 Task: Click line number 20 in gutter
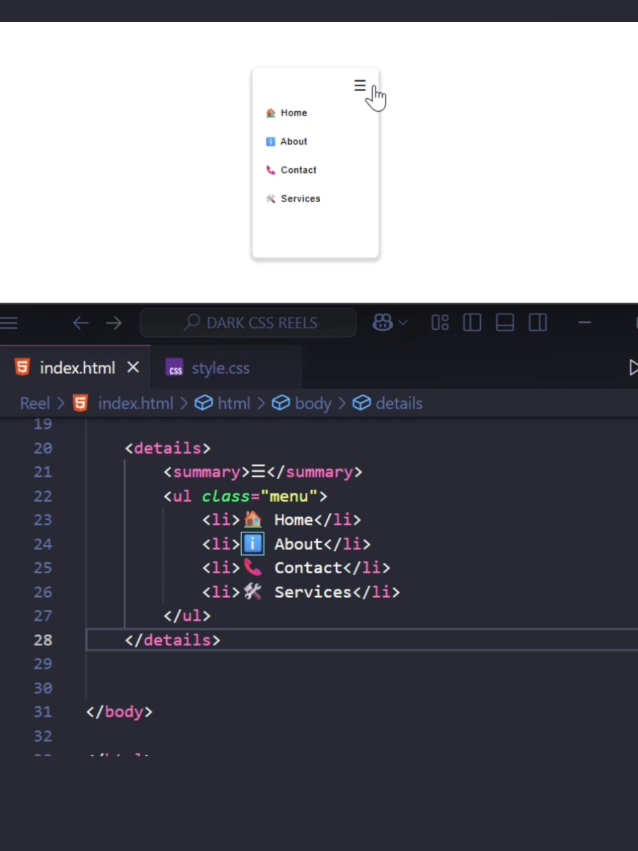coord(43,448)
